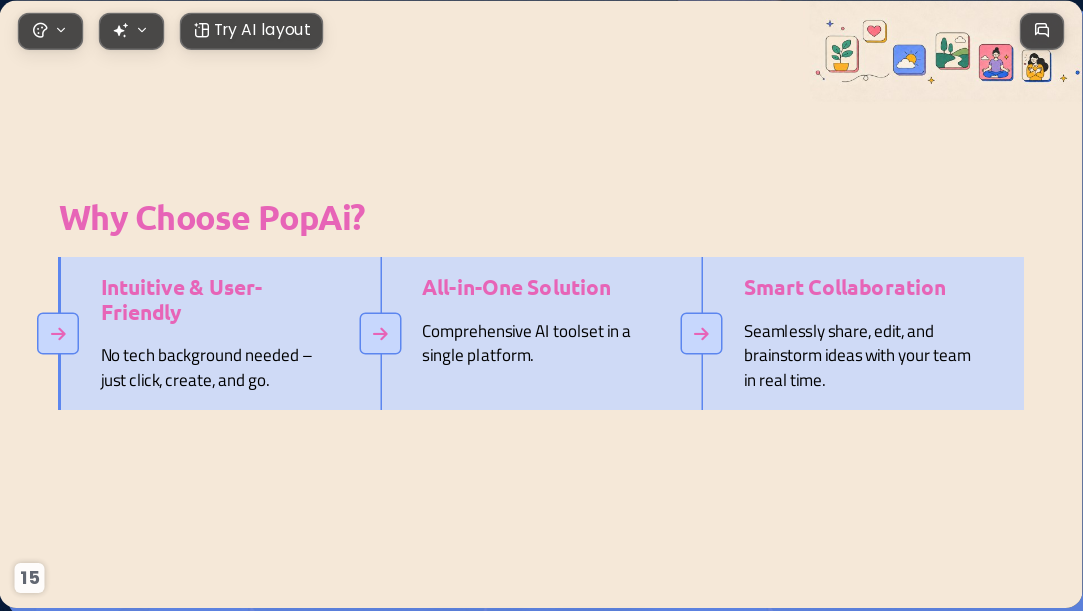Click arrow icon beside Intuitive & User-Friendly
The height and width of the screenshot is (611, 1083).
[58, 333]
